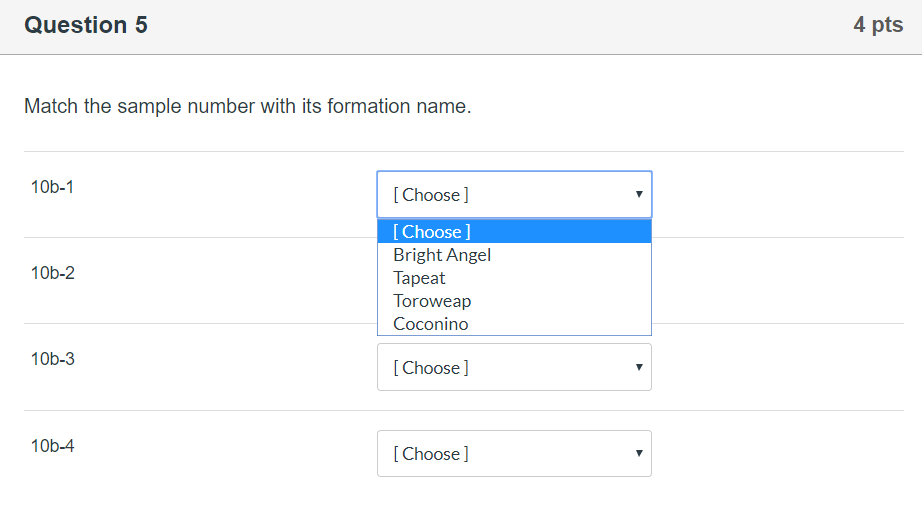Click the arrow on the 10b-1 dropdown
Screen dimensions: 922x519
[x=639, y=195]
